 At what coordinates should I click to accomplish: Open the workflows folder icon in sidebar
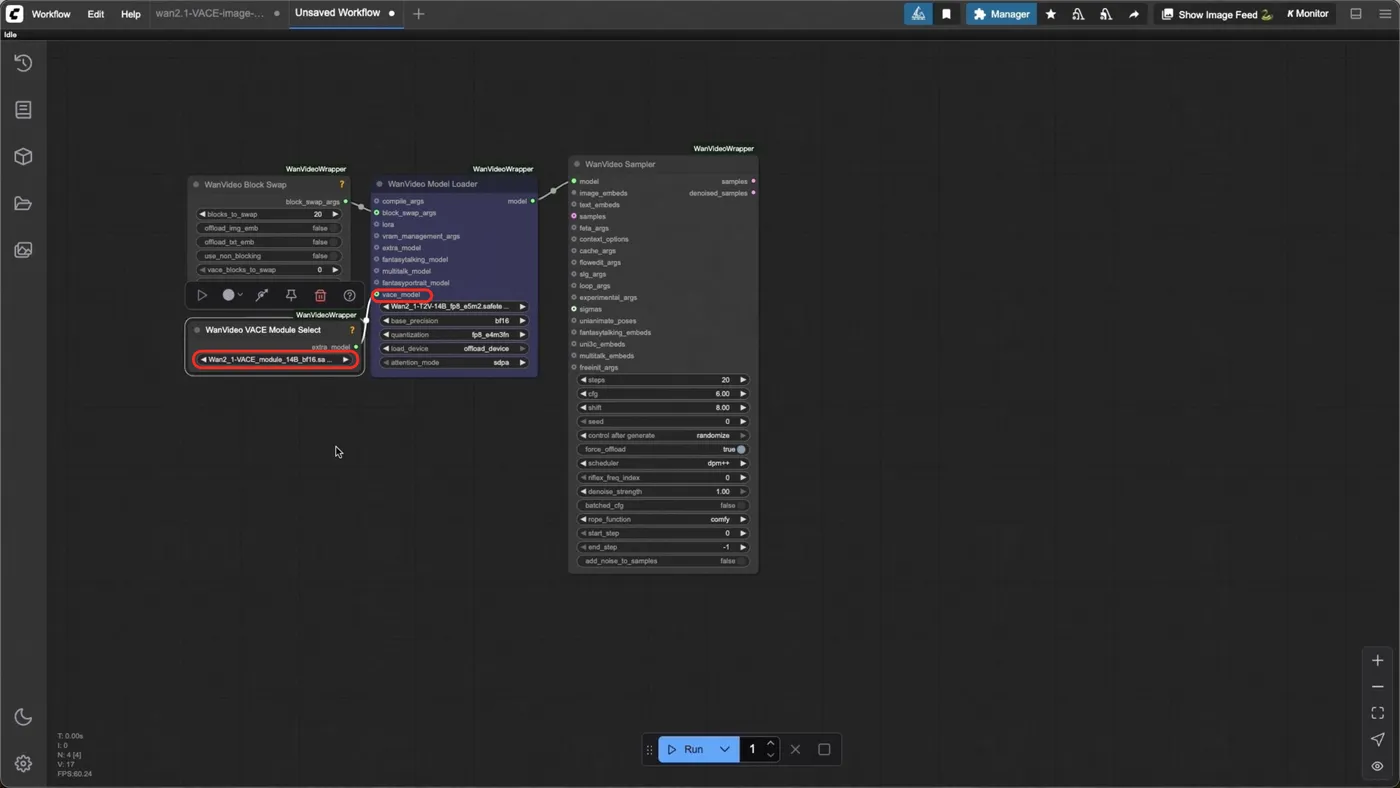point(23,204)
